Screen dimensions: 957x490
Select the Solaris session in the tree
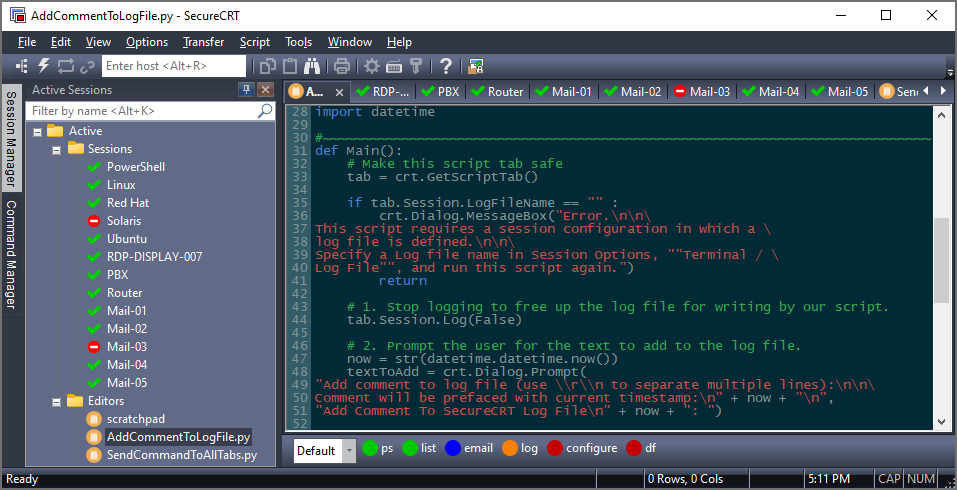[124, 221]
